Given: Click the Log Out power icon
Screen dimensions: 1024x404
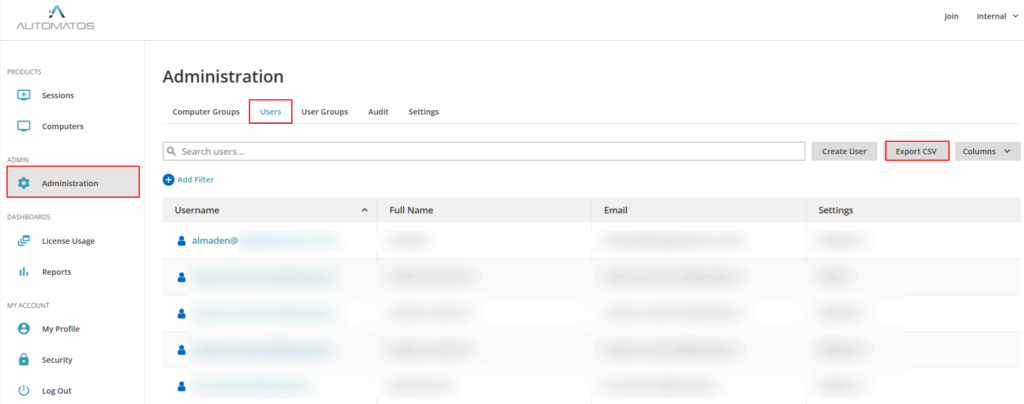Looking at the screenshot, I should click(24, 391).
